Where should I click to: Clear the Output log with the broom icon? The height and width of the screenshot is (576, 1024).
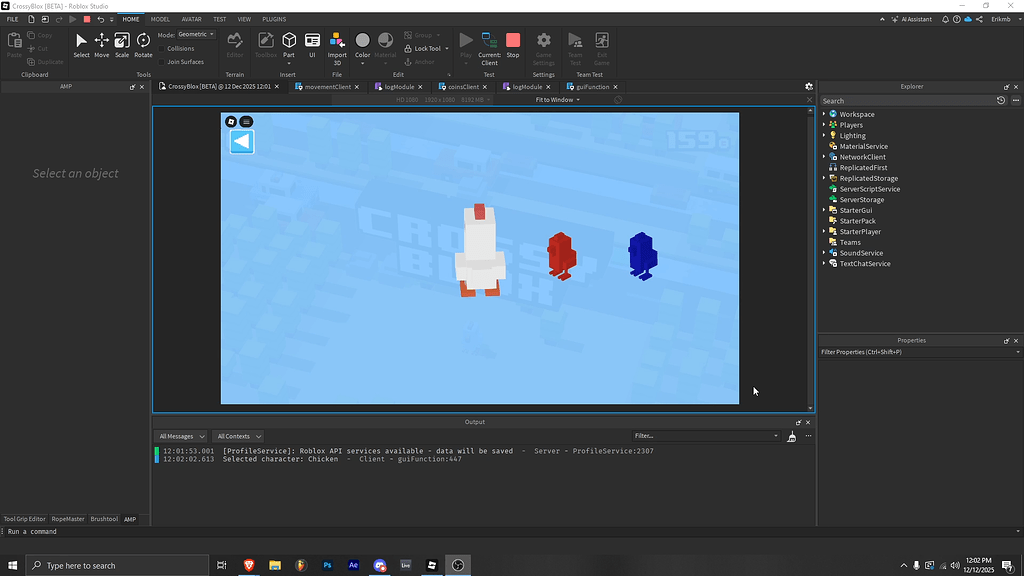(791, 436)
